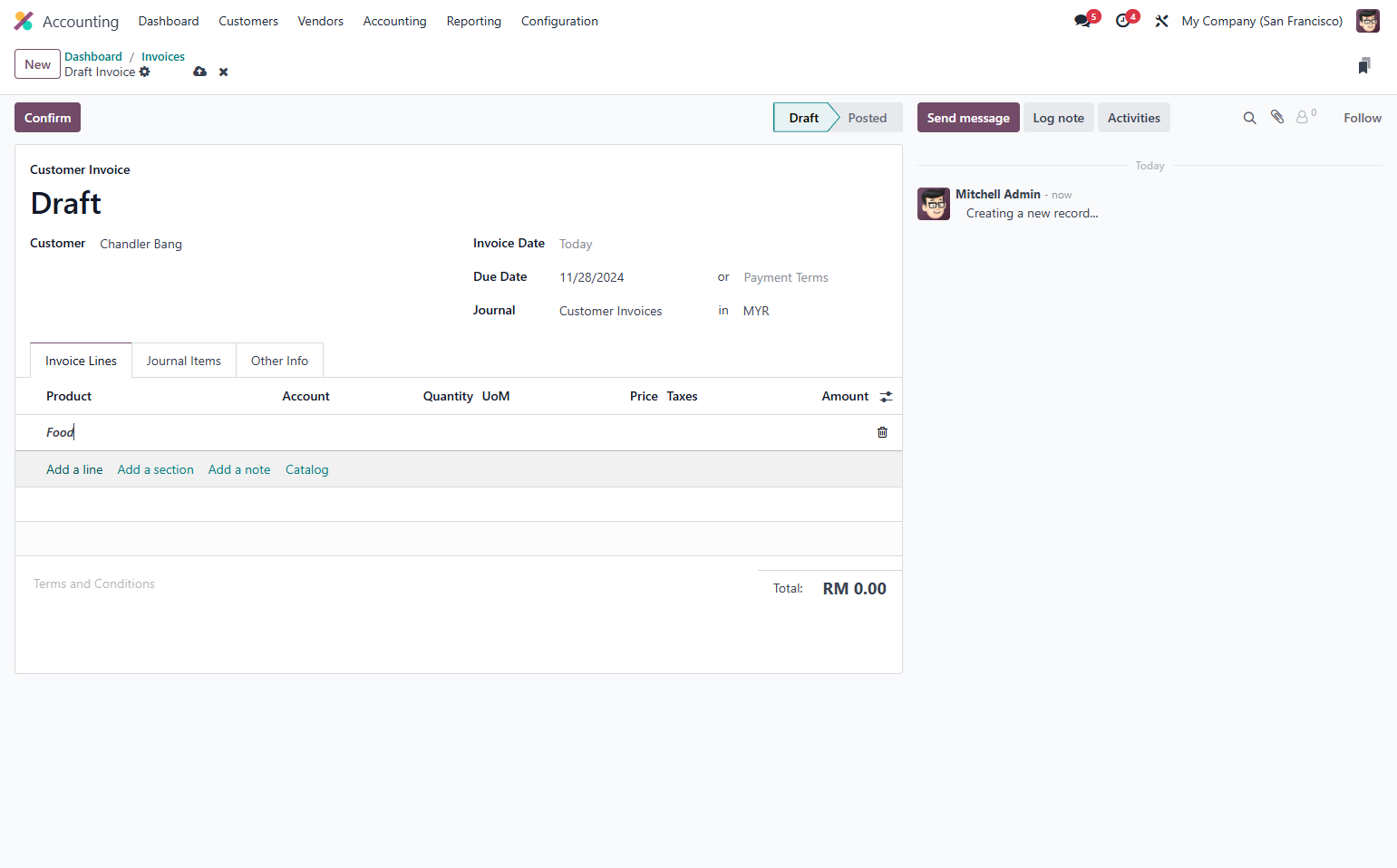Image resolution: width=1397 pixels, height=868 pixels.
Task: Click the Price column header
Action: (644, 396)
